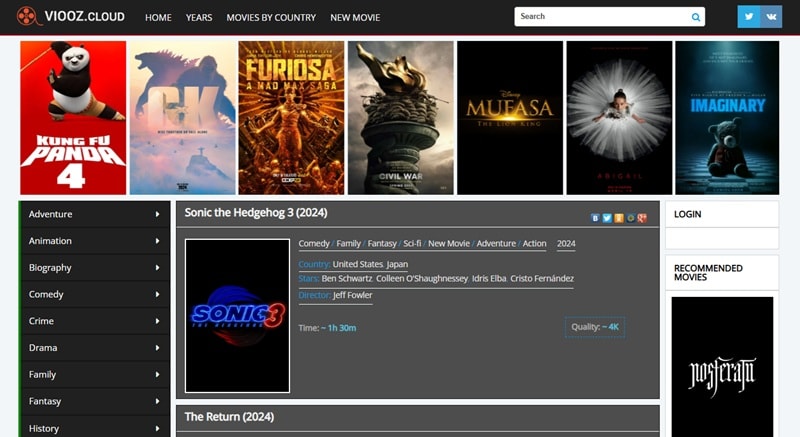Share Sonic 3 on VK (blue B icon)

595,218
